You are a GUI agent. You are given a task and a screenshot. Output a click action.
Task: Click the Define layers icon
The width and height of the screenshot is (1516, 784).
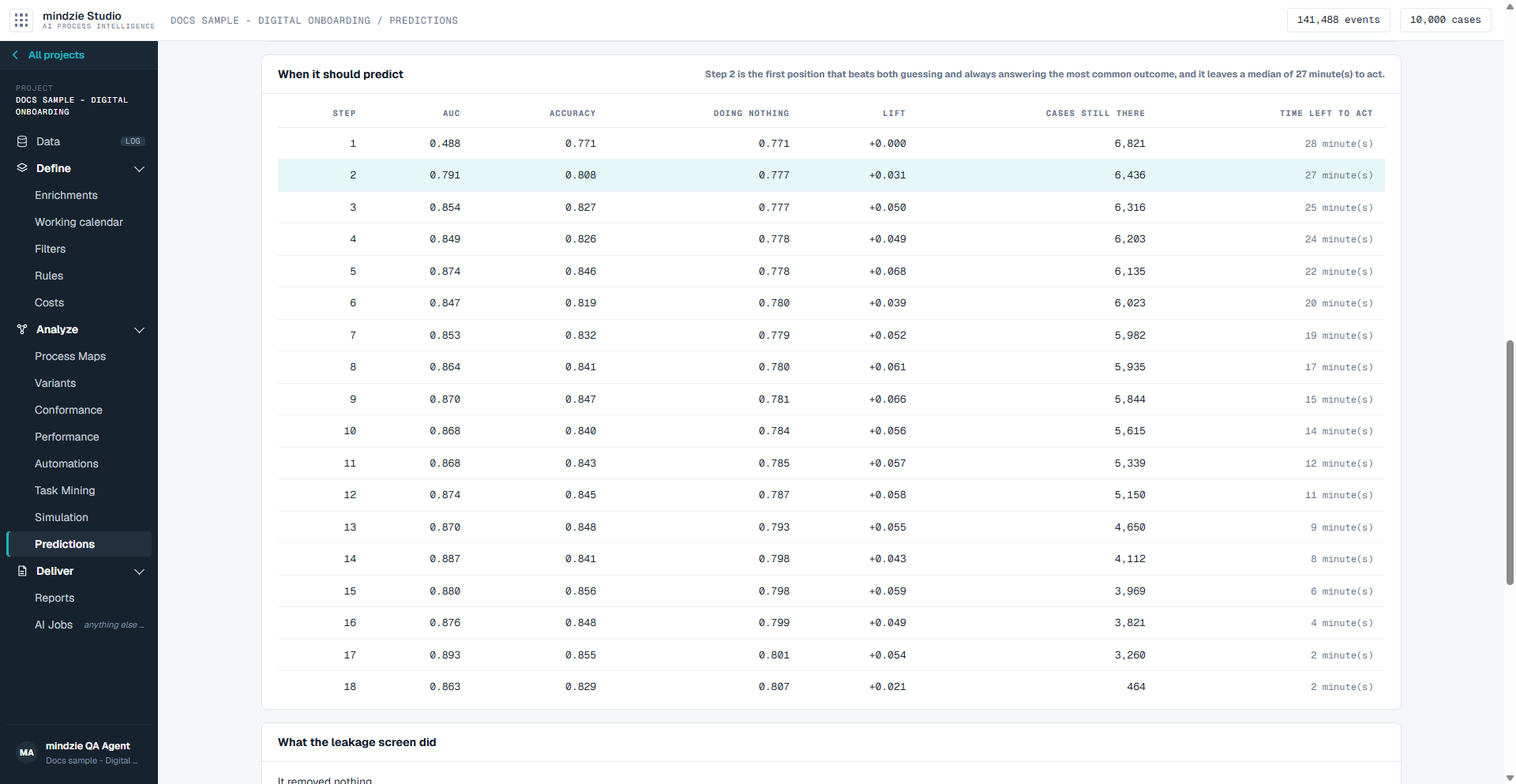(22, 168)
